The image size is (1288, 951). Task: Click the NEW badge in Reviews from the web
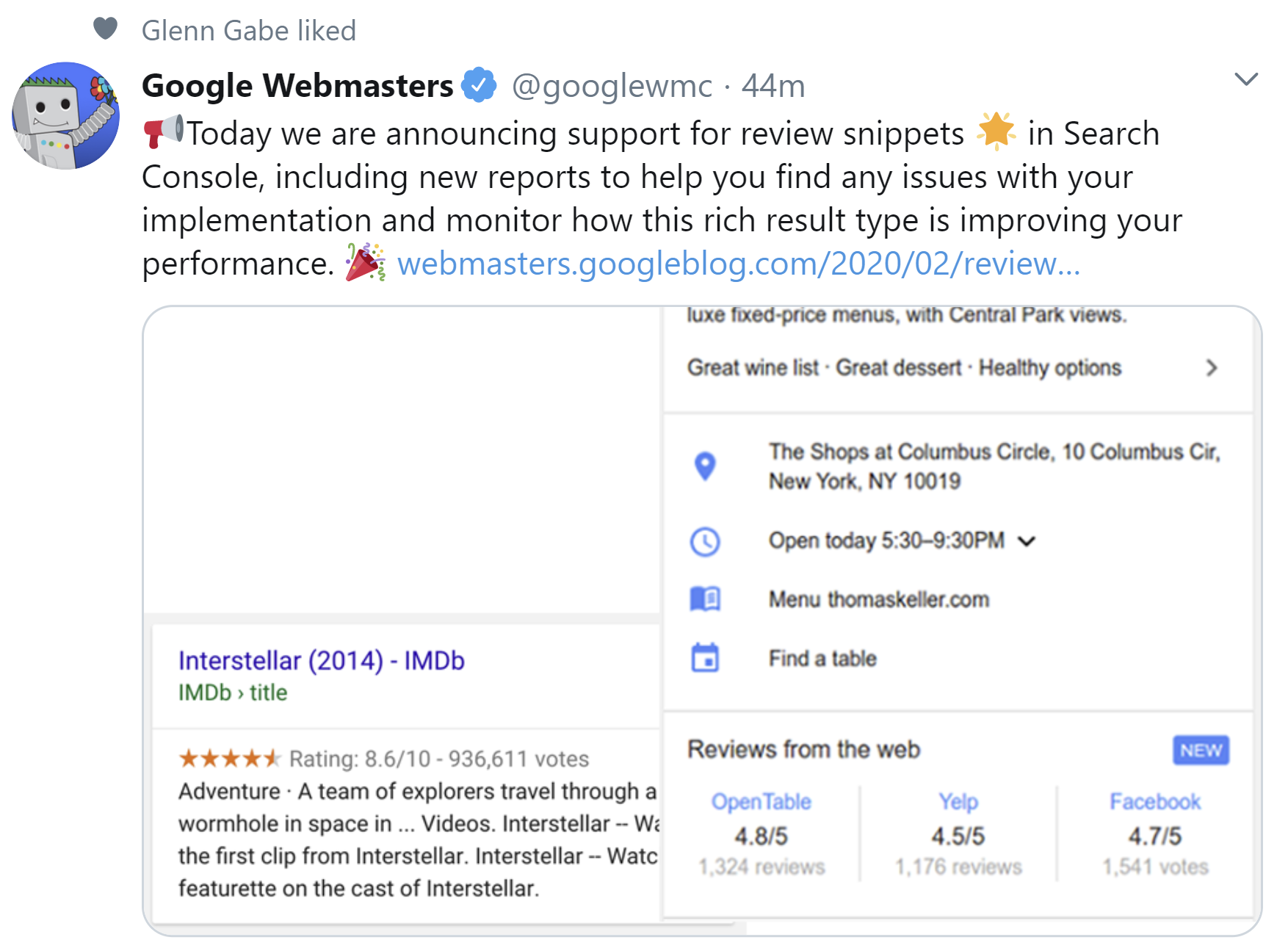pyautogui.click(x=1201, y=750)
